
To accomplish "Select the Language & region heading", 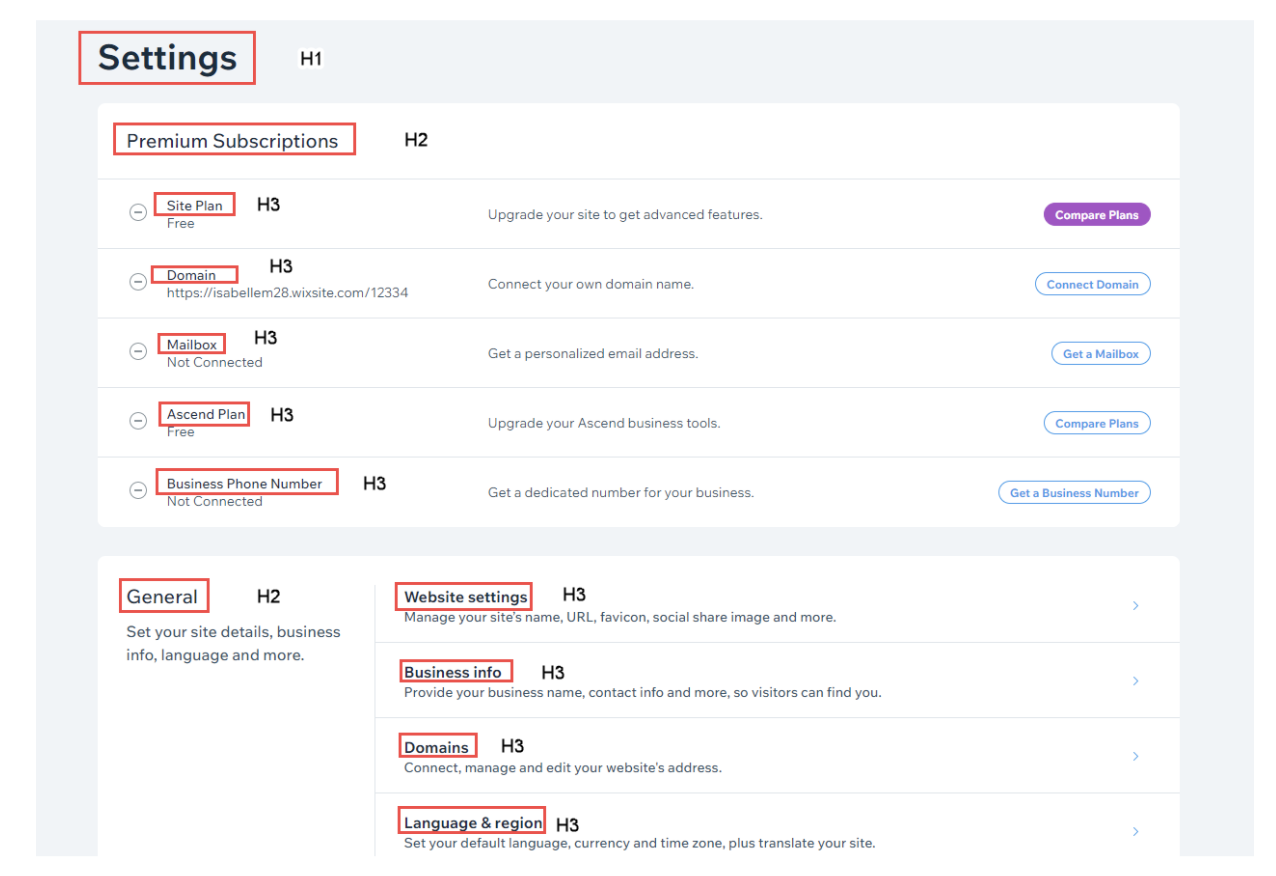I will coord(473,823).
